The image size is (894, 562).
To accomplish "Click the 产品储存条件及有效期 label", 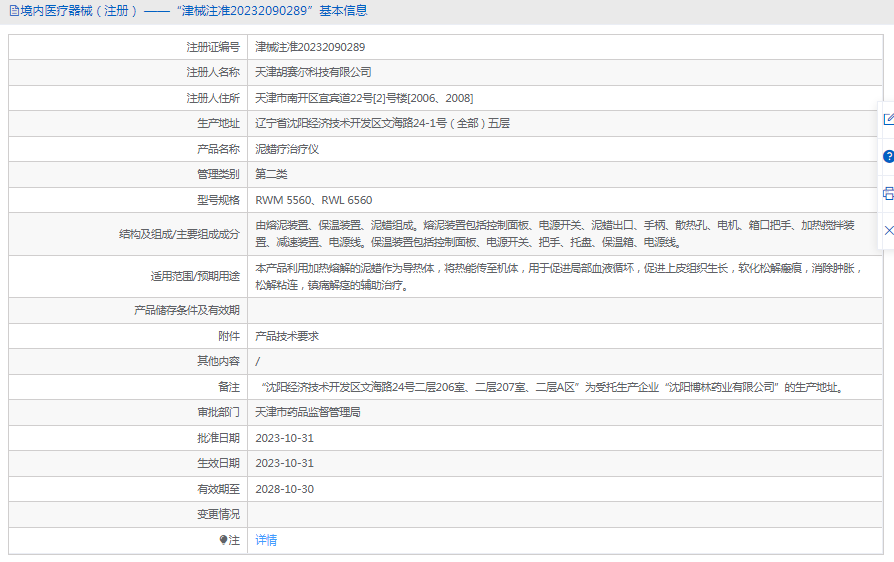I will click(187, 310).
